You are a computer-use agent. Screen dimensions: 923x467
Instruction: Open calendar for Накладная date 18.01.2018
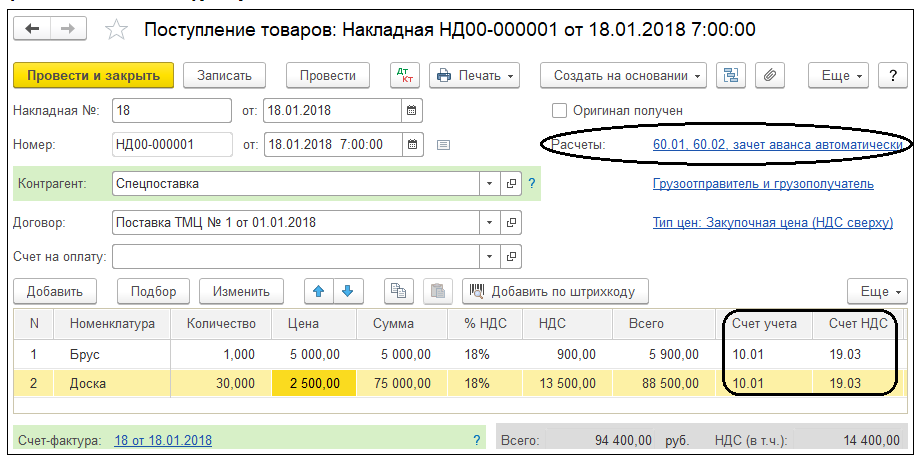click(411, 110)
